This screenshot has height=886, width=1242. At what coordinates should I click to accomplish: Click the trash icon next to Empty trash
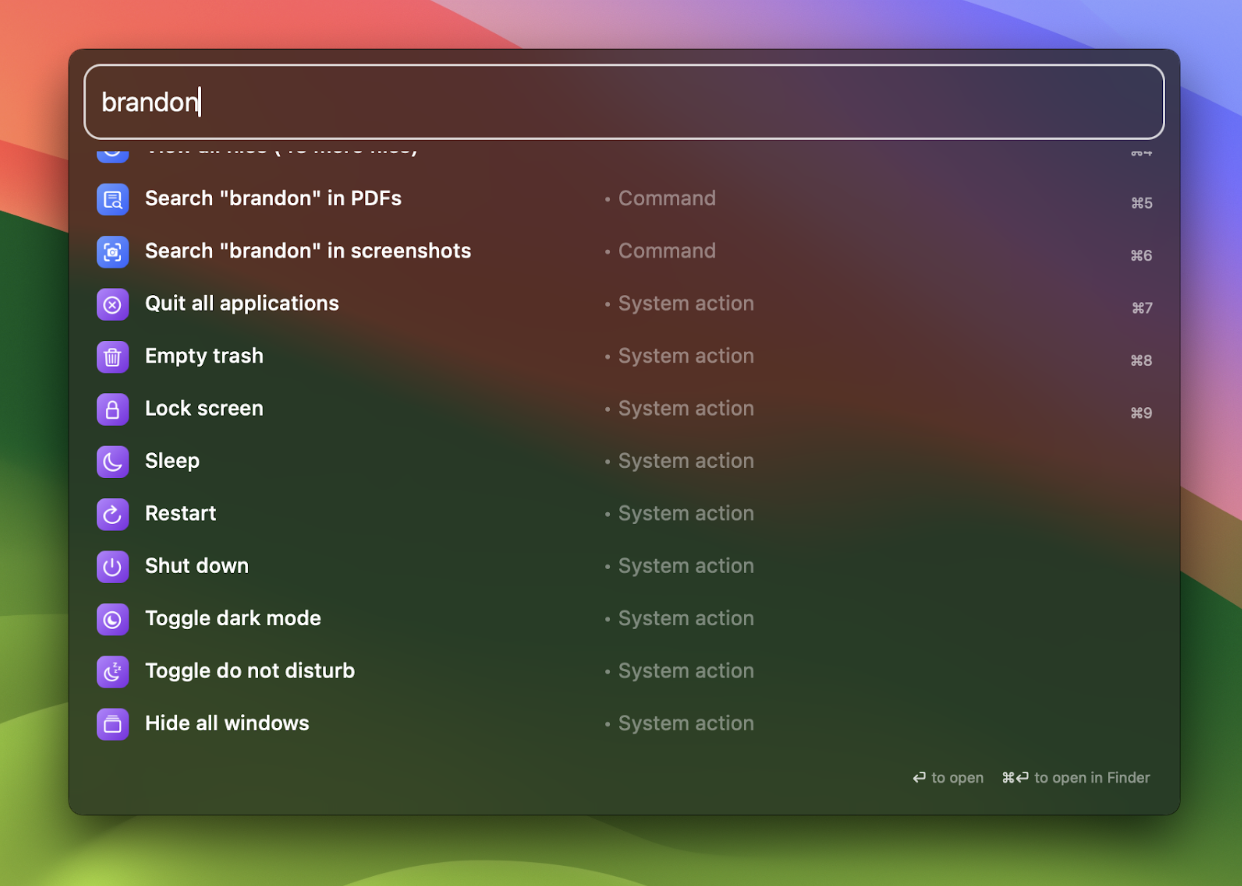point(113,356)
